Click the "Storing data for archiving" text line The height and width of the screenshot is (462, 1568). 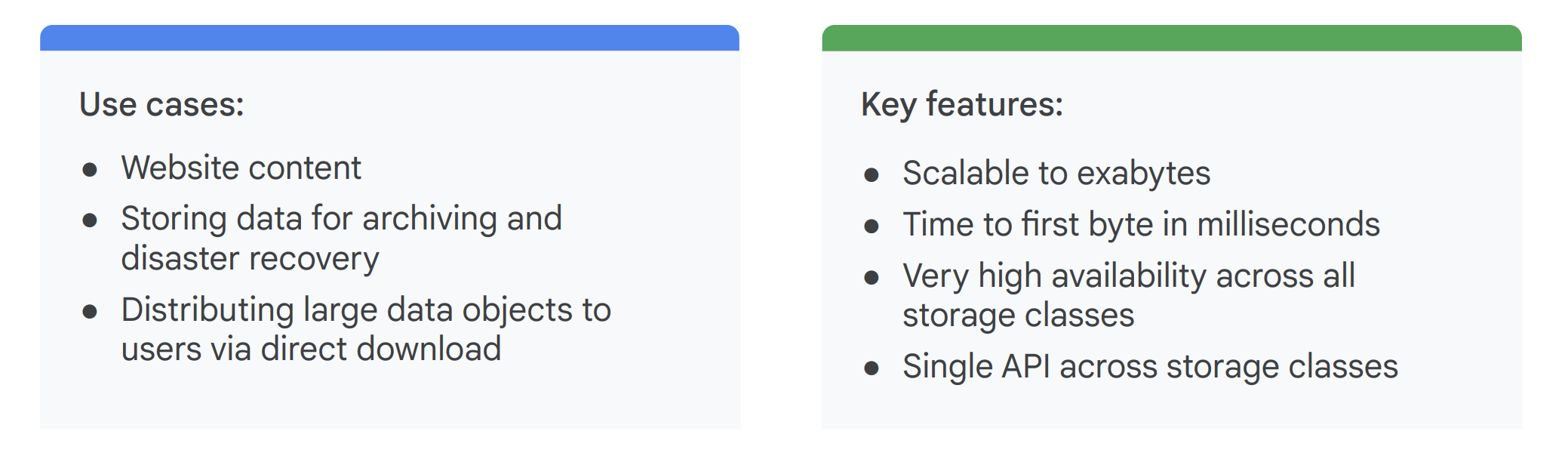click(x=341, y=219)
